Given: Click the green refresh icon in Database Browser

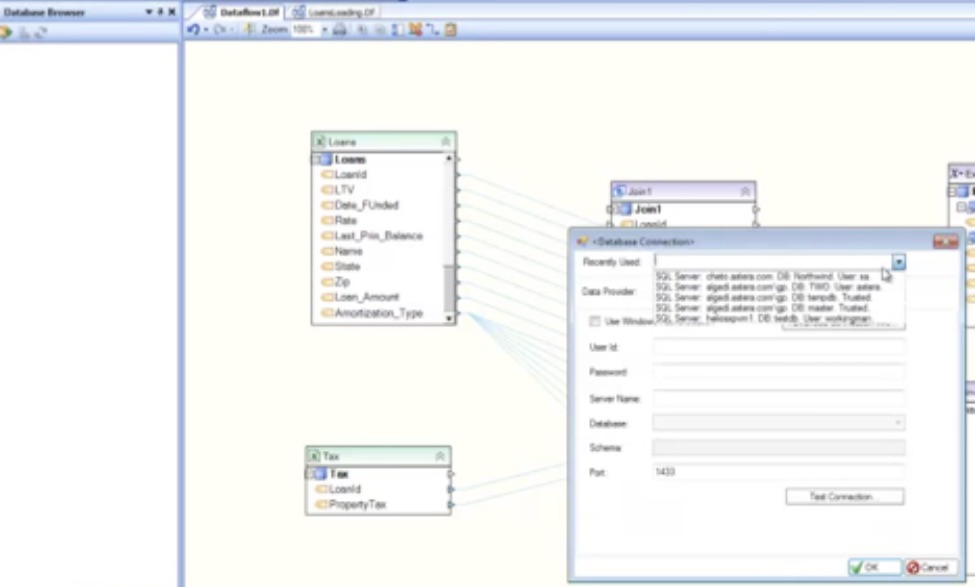Looking at the screenshot, I should coord(5,32).
